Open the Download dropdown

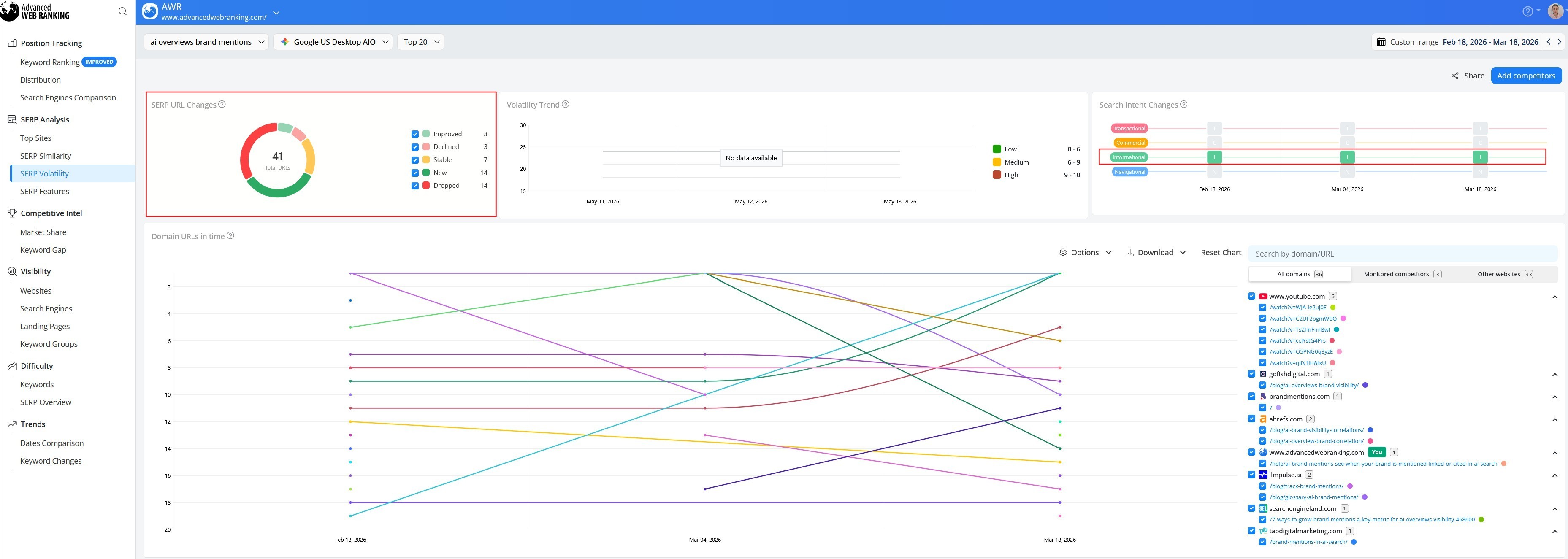[1155, 252]
